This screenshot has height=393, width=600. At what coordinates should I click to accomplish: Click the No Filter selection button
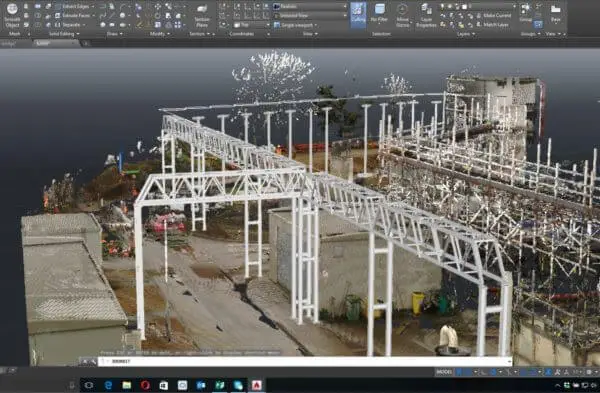(380, 15)
